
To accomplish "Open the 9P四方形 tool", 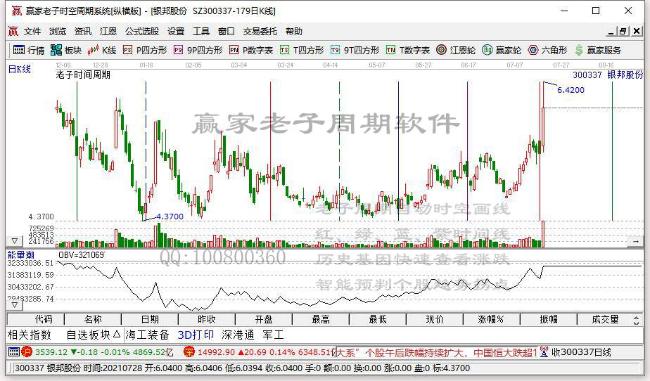I will [x=198, y=50].
